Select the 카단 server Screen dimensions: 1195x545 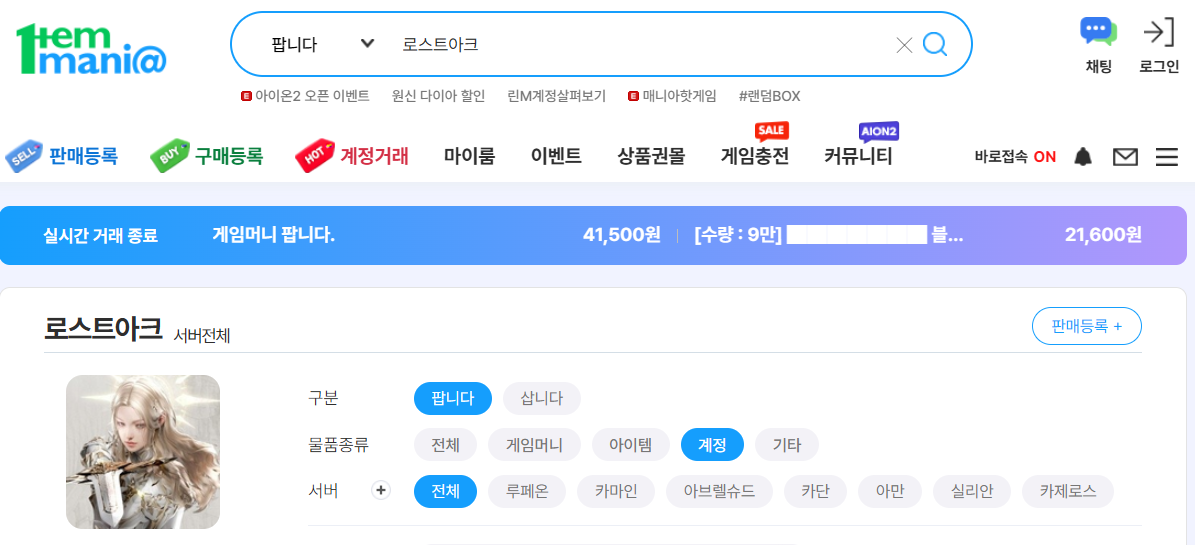[815, 492]
